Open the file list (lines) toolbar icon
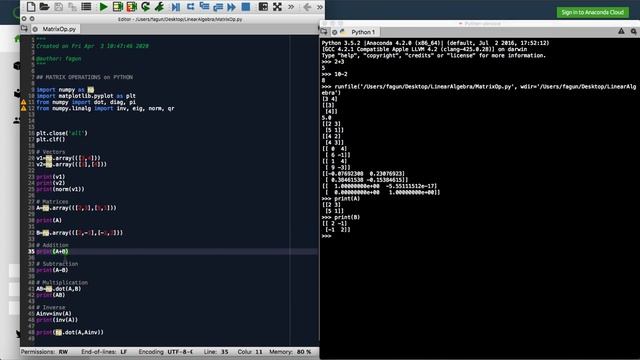 (x=86, y=7)
